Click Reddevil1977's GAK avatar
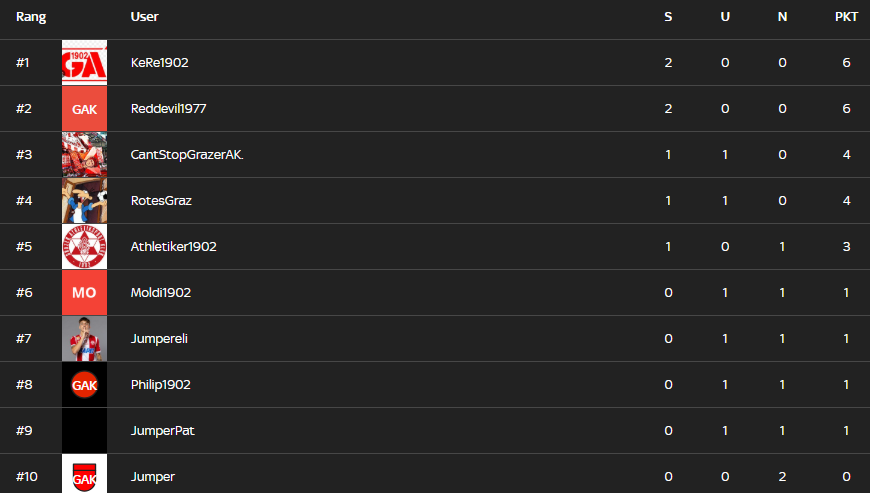The height and width of the screenshot is (493, 870). coord(84,109)
